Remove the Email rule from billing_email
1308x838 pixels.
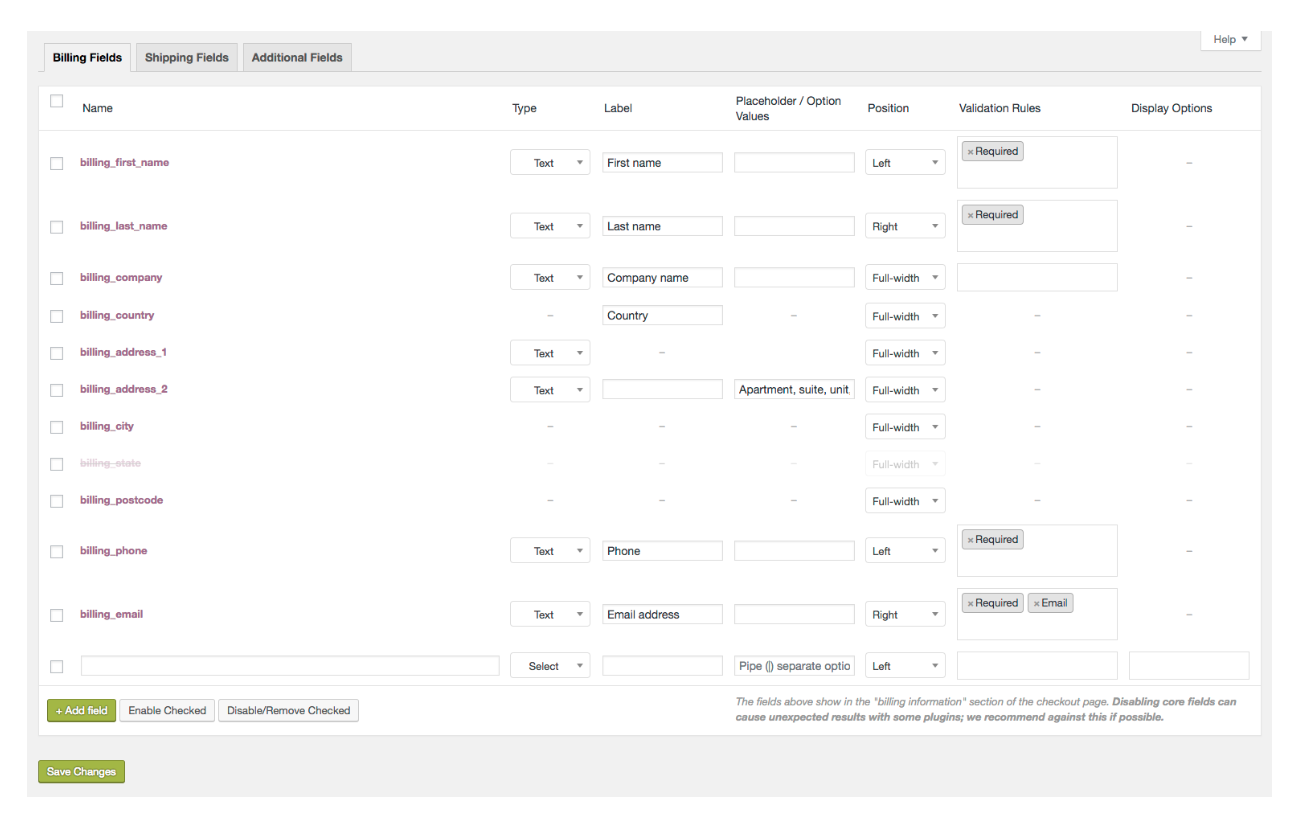[1035, 602]
